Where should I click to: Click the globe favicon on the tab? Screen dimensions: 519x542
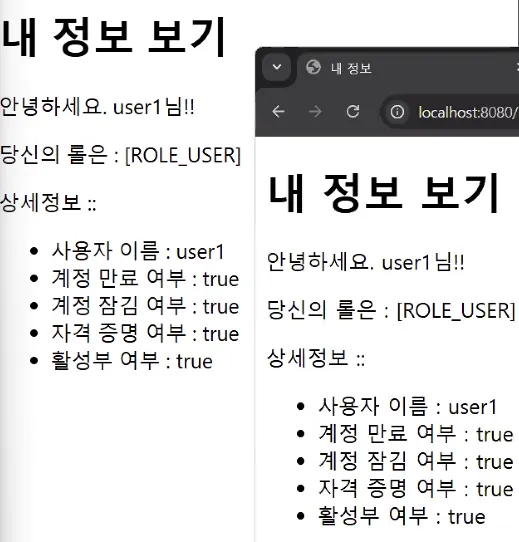[313, 67]
